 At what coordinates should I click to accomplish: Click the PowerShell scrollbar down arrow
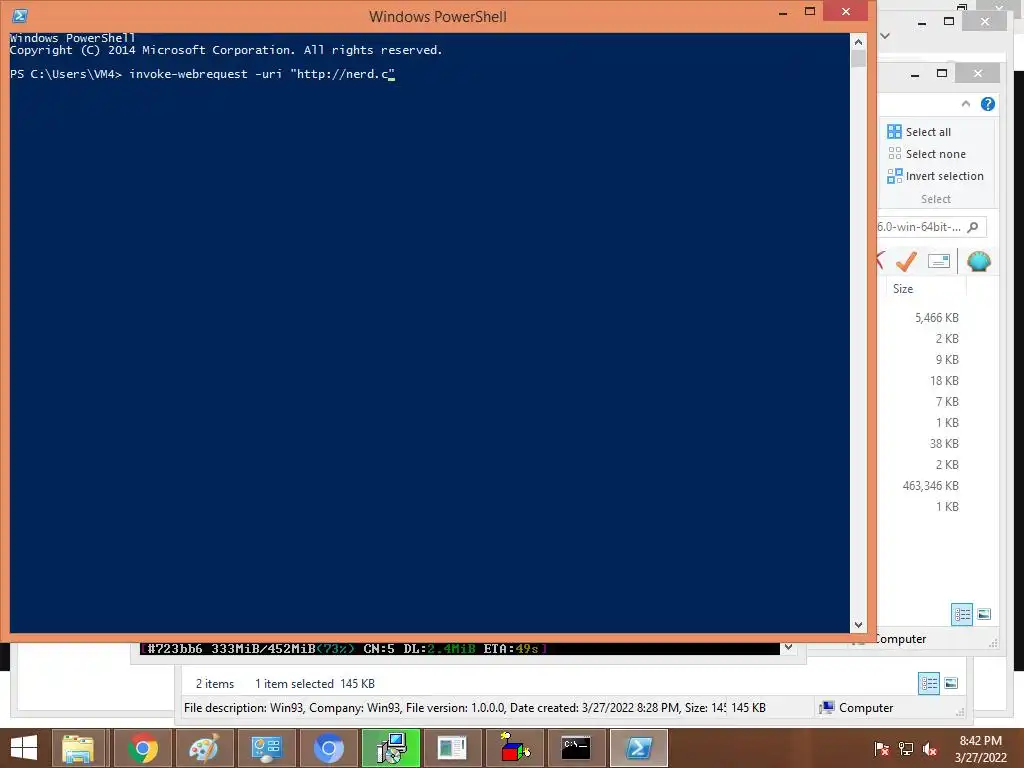click(x=858, y=625)
